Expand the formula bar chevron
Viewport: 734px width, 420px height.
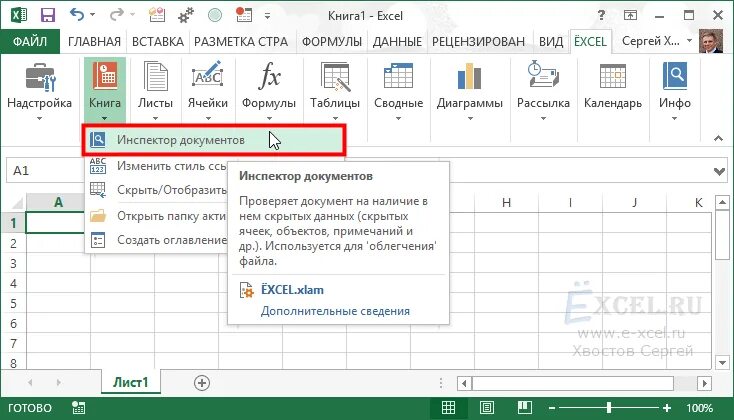(719, 171)
